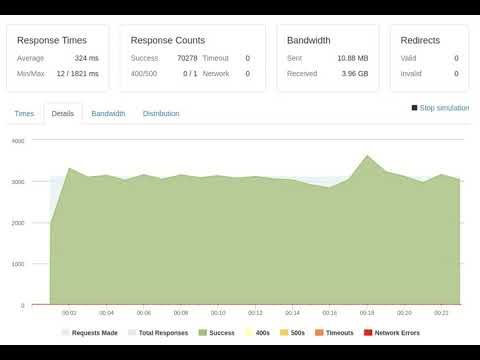
Task: Click the received value 3.96 GB
Action: [355, 74]
